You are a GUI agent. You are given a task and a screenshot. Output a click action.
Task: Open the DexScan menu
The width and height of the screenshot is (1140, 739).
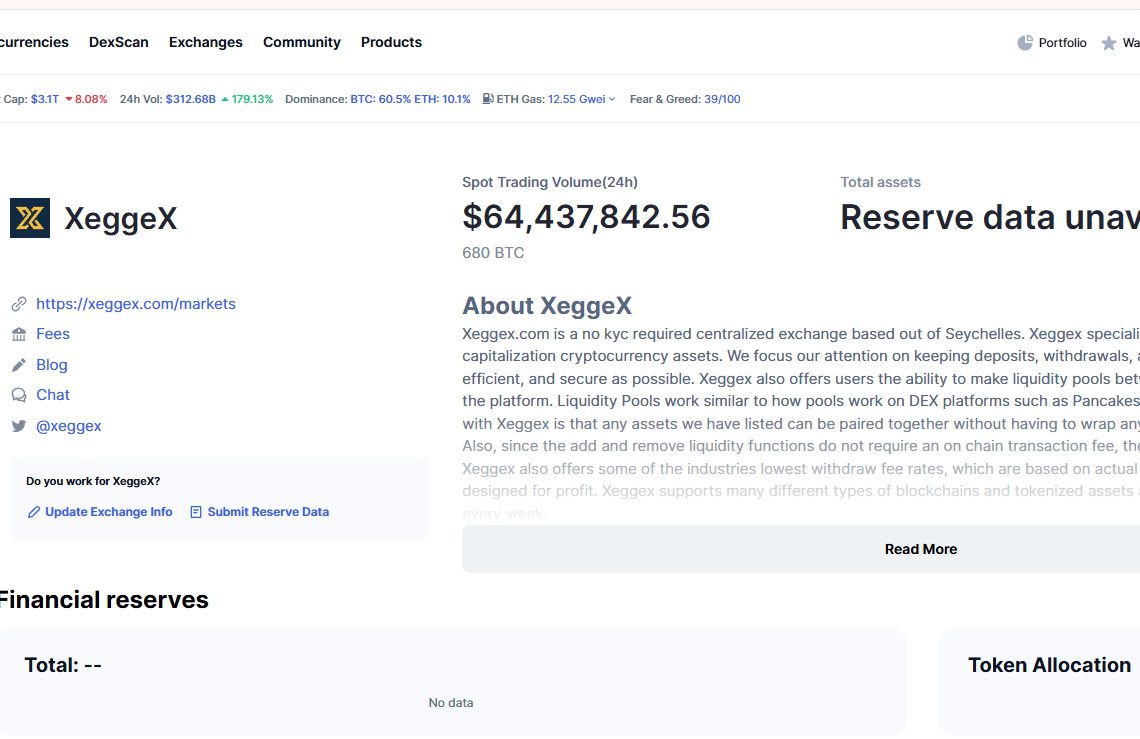click(x=118, y=42)
